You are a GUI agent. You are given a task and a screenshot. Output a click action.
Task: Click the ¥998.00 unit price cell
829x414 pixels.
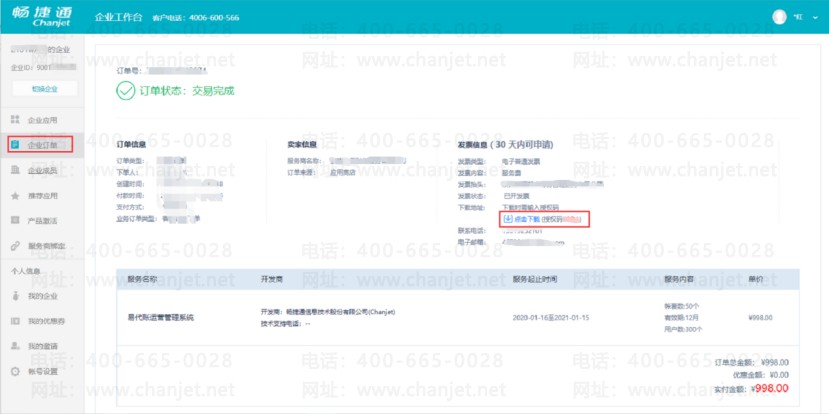click(x=760, y=318)
